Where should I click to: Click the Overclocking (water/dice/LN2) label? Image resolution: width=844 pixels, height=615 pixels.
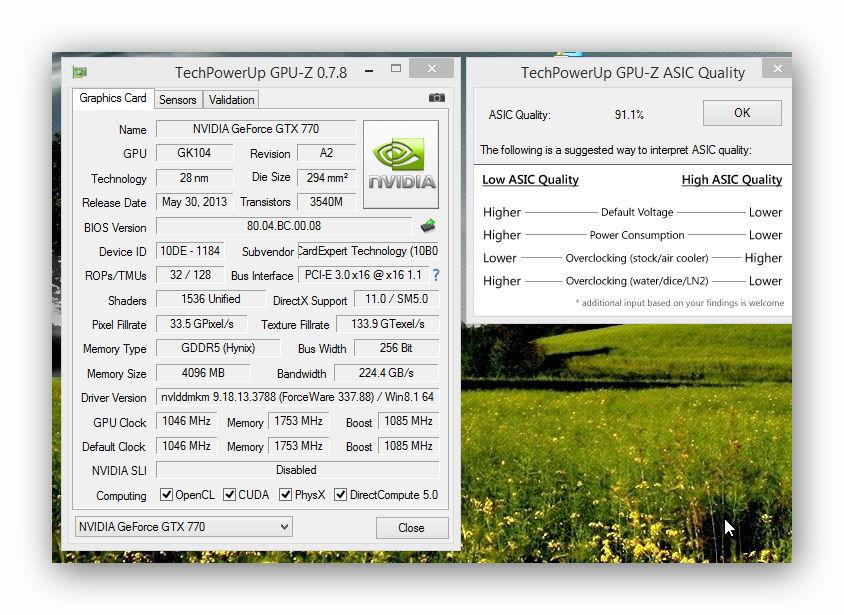point(637,281)
